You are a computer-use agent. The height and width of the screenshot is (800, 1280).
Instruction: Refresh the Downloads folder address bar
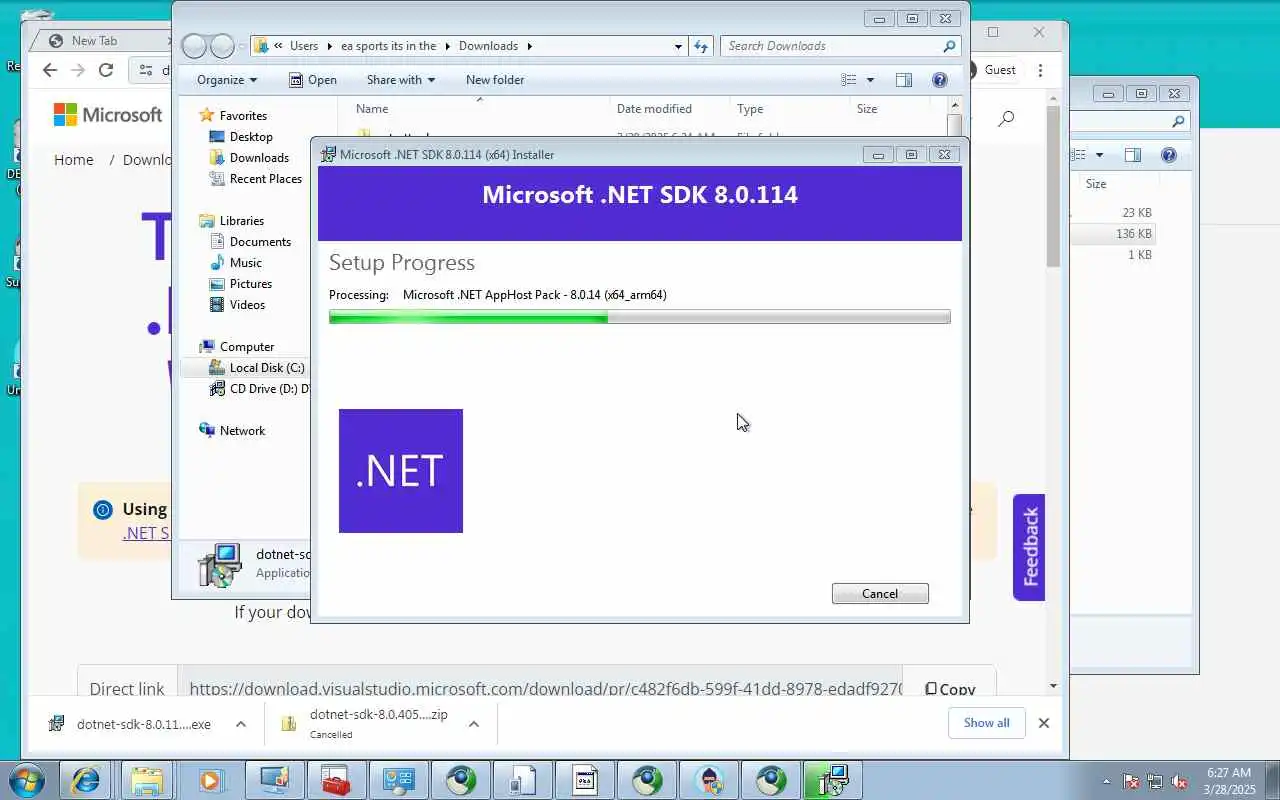coord(701,46)
